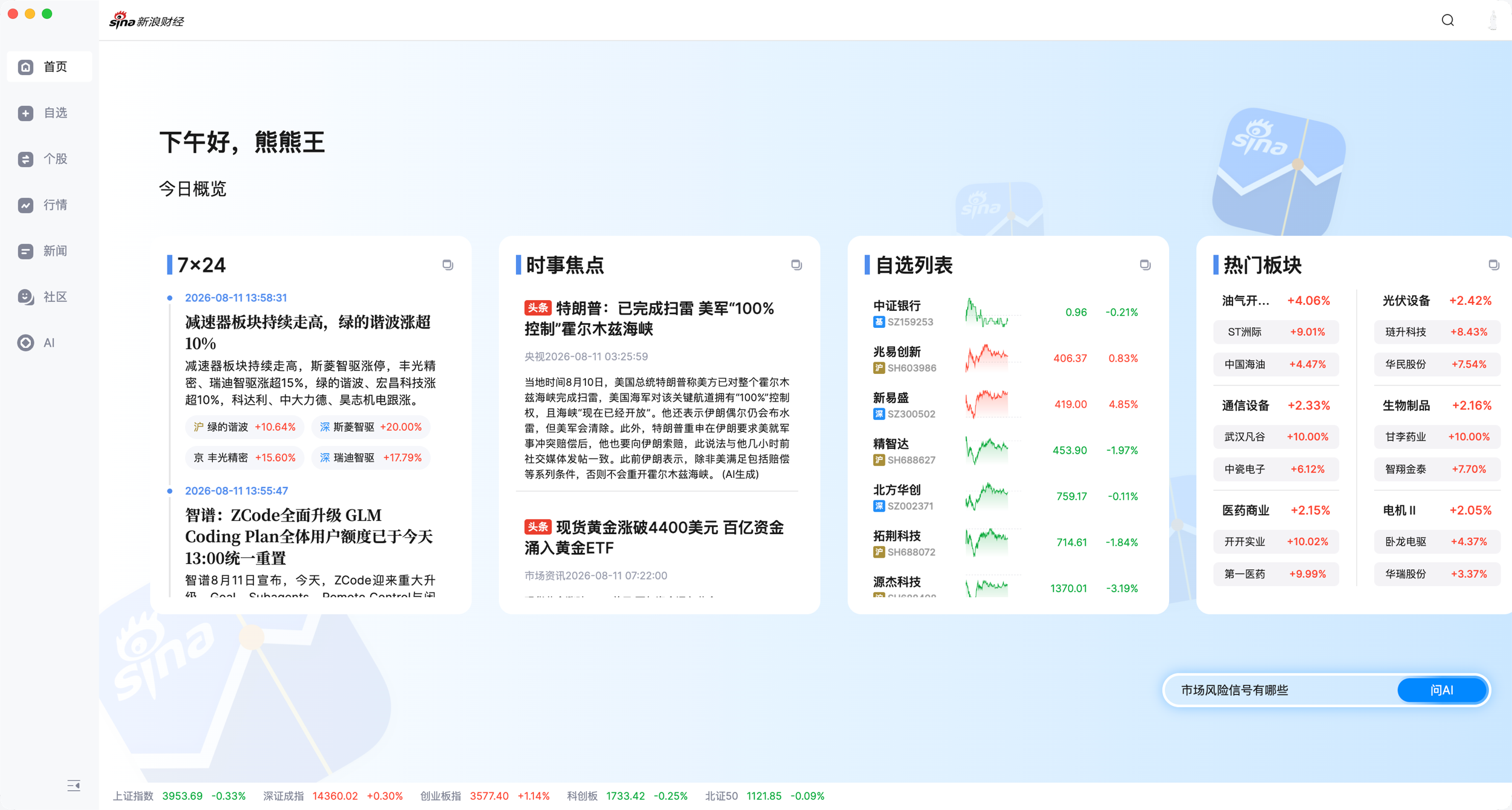Click the Sina 新浪财经 logo
1512x810 pixels.
pos(146,21)
